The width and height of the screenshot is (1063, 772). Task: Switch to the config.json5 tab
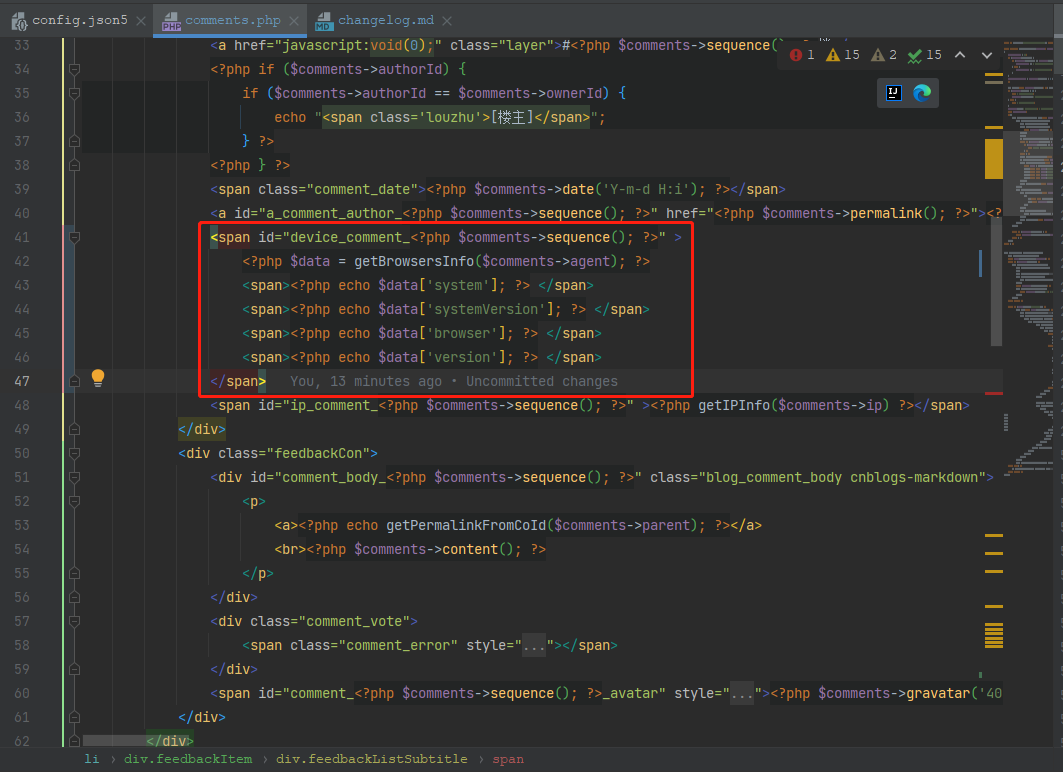pos(79,20)
